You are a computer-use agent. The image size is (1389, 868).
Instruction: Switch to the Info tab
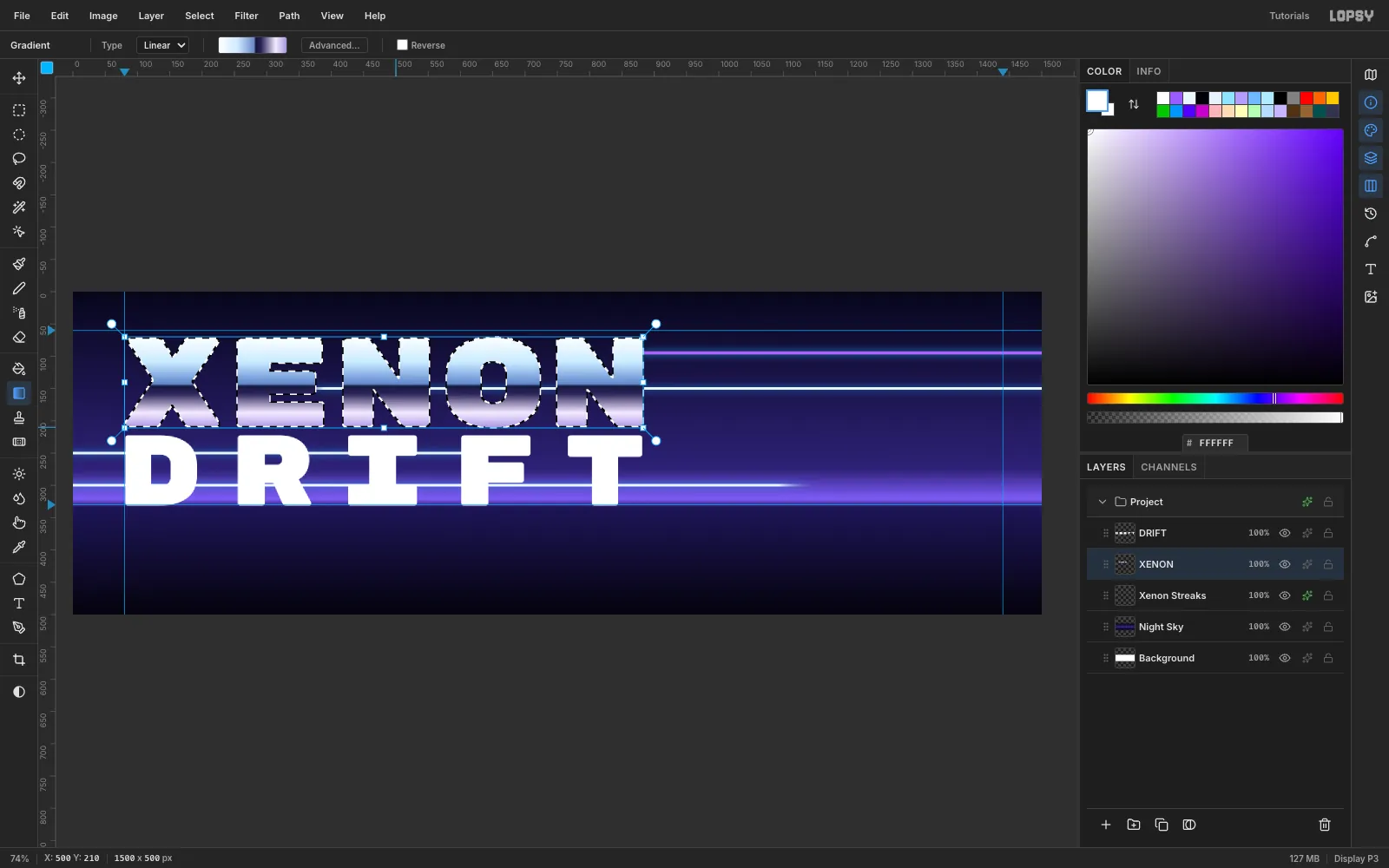[1149, 71]
